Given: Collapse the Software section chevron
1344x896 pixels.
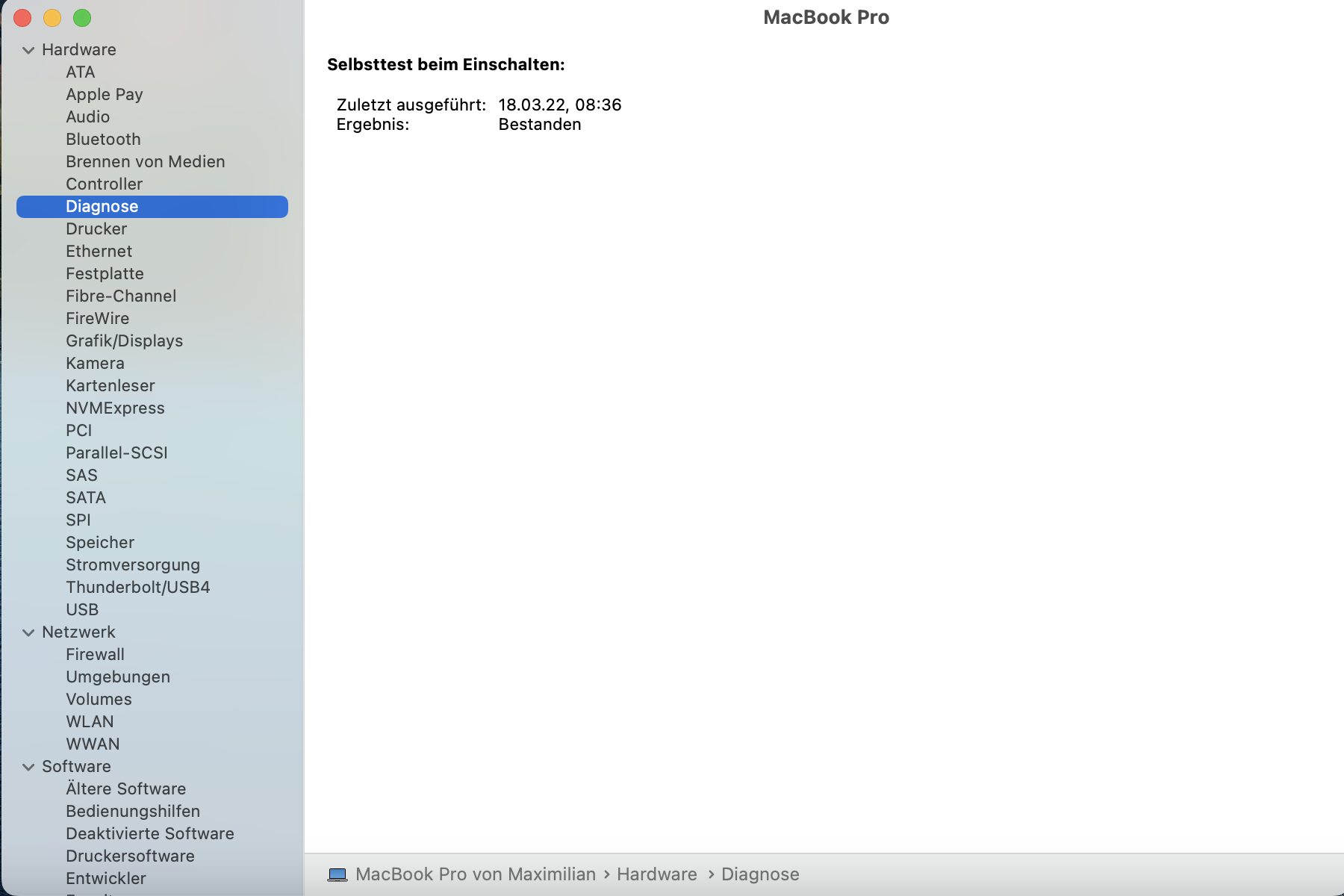Looking at the screenshot, I should tap(28, 767).
